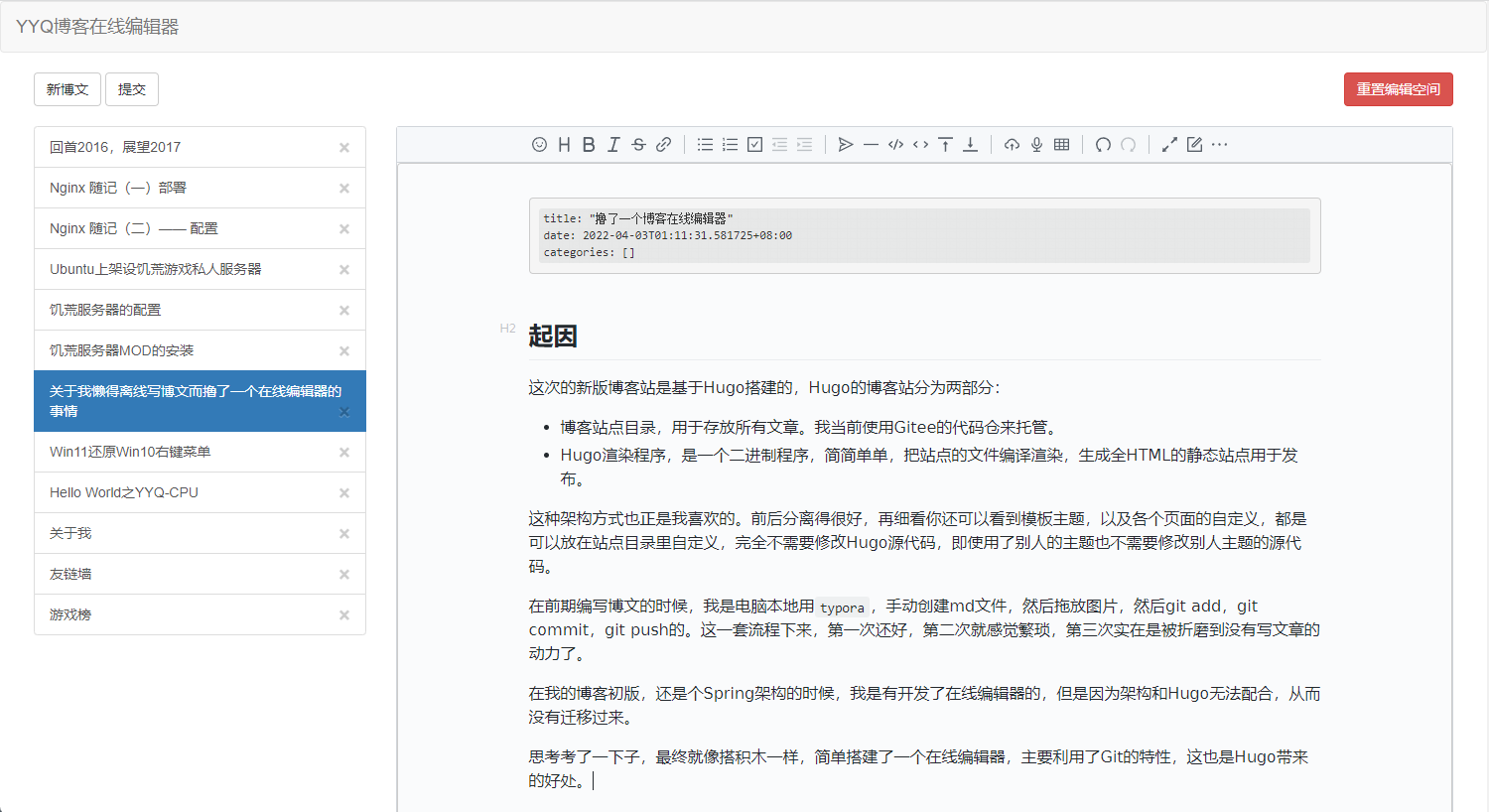
Task: Select 'Win11还原Win10右键菜单' in the post list
Action: [x=130, y=452]
